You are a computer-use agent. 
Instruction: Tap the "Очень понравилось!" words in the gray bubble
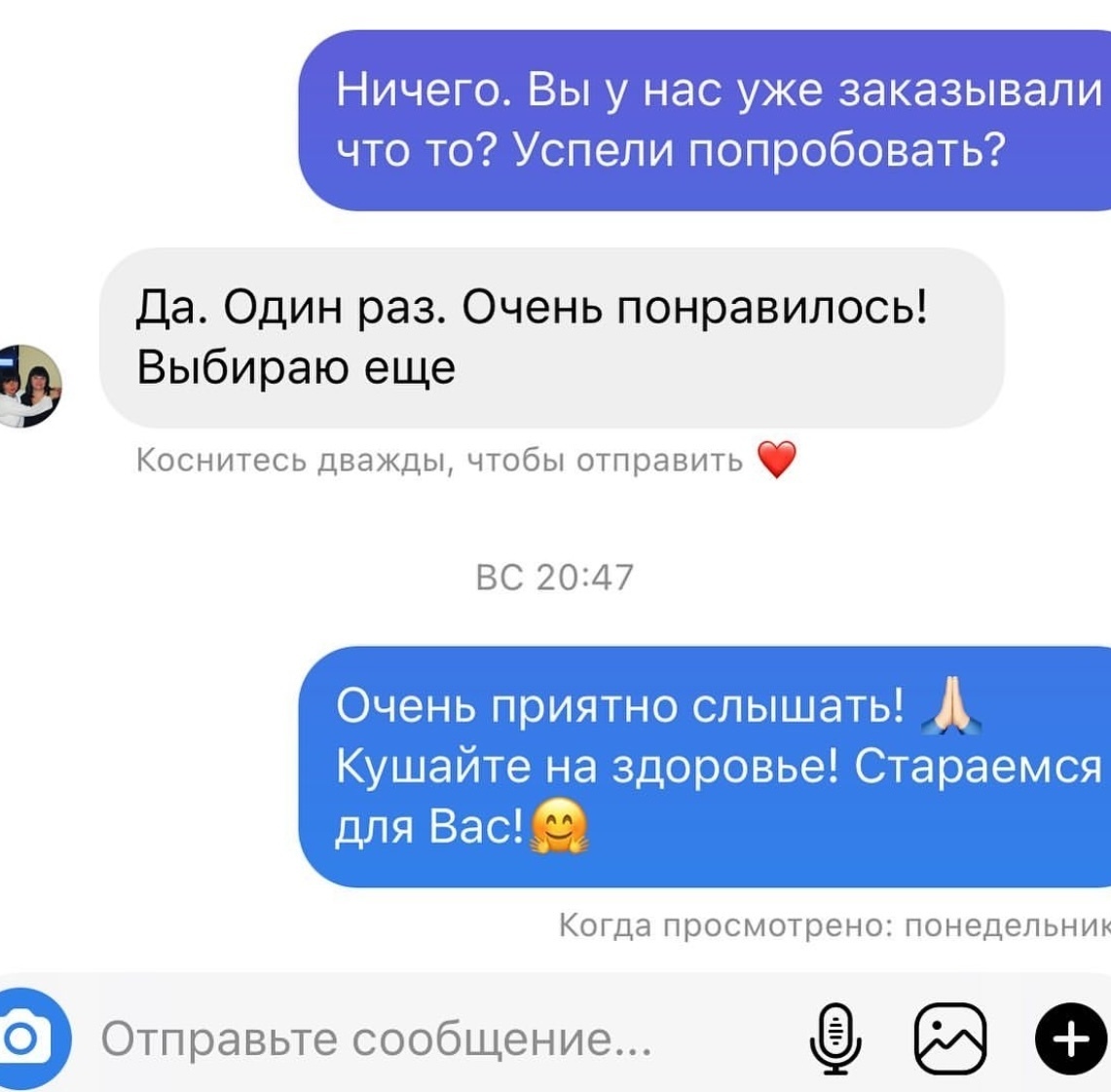[694, 308]
